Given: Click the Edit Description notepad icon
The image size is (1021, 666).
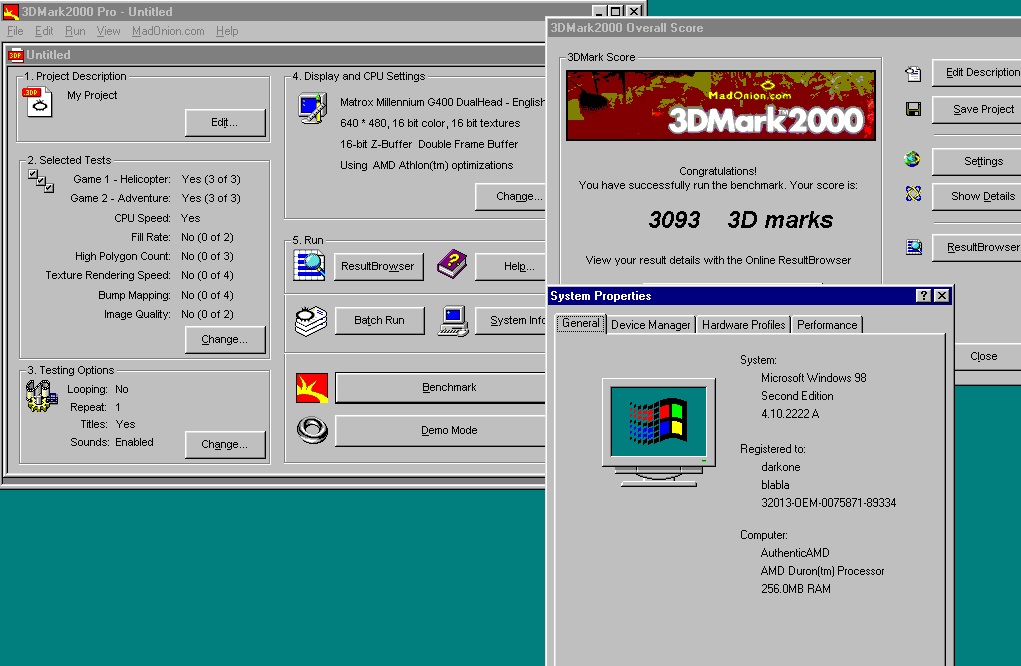Looking at the screenshot, I should pos(914,74).
